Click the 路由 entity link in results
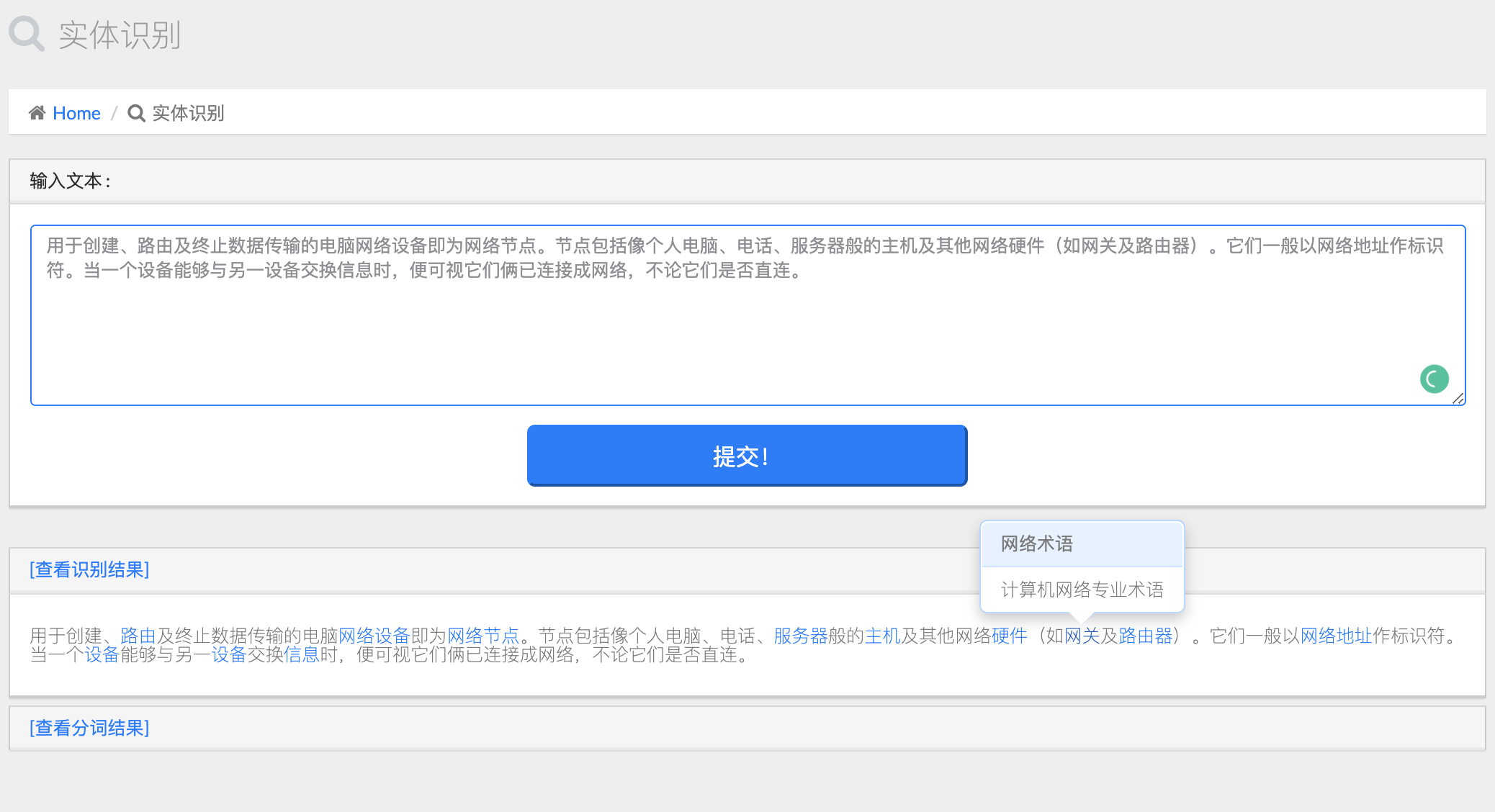Screen dimensions: 1495x812 tap(138, 636)
